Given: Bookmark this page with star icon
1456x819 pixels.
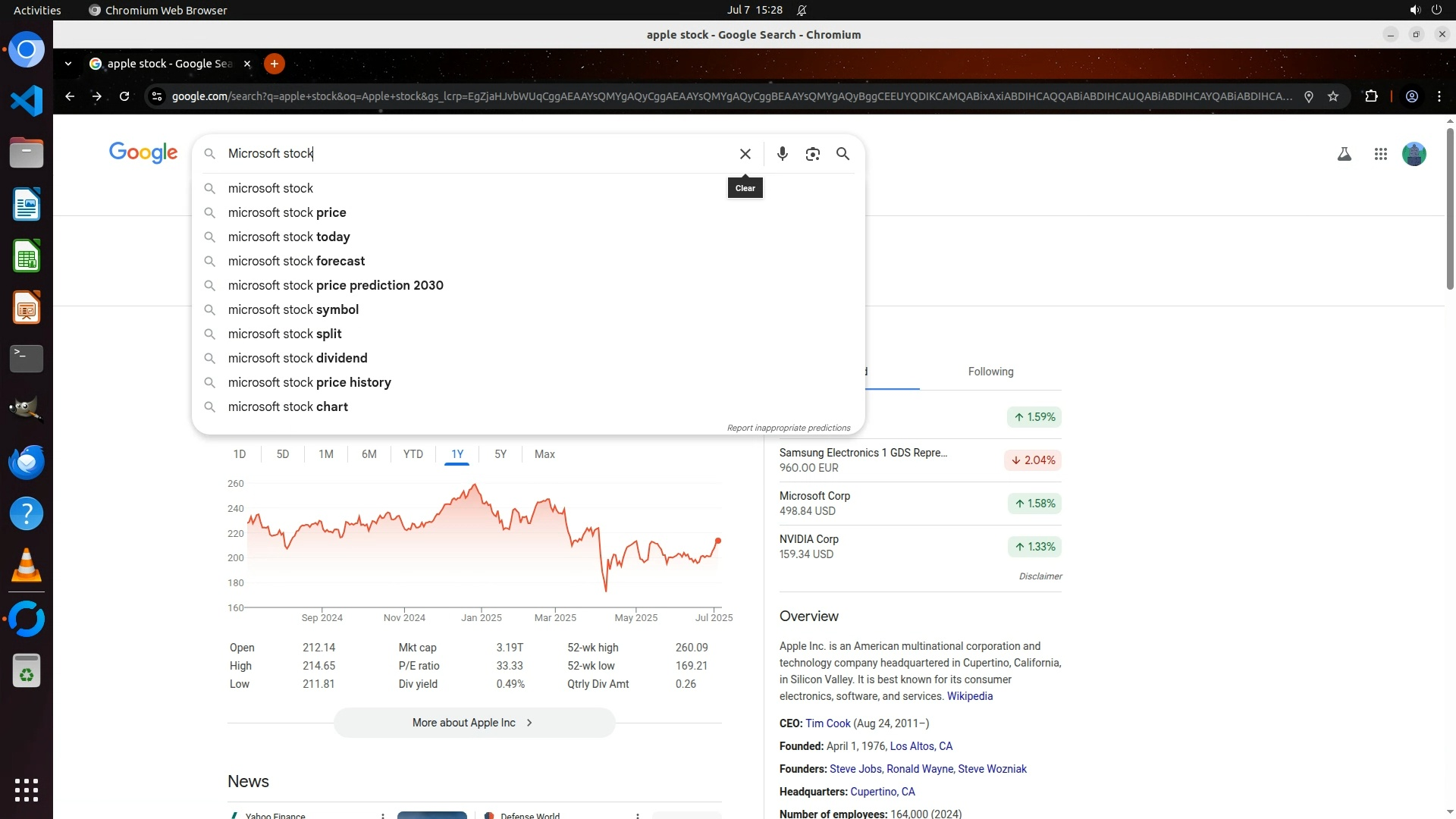Looking at the screenshot, I should (1333, 96).
